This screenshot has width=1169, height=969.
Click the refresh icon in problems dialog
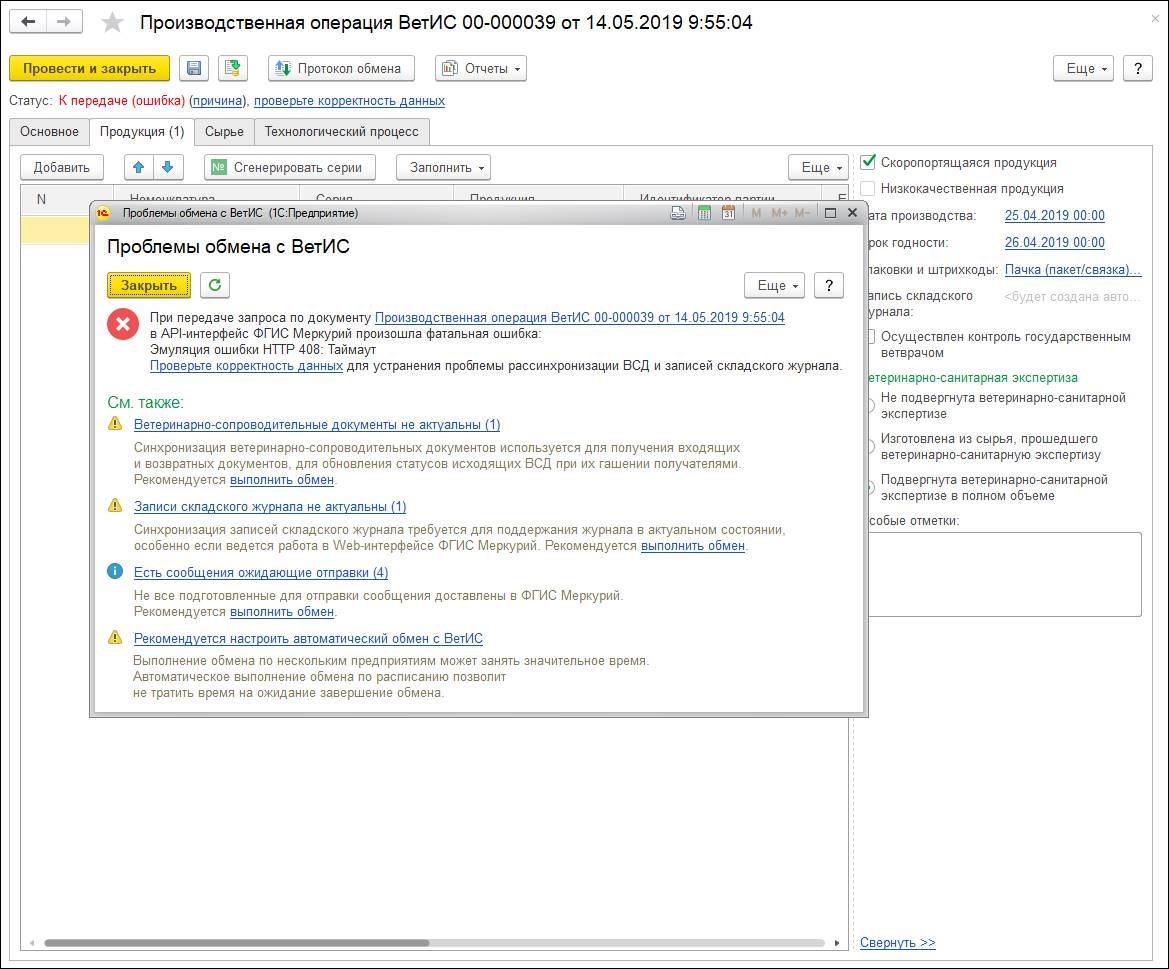click(x=214, y=285)
